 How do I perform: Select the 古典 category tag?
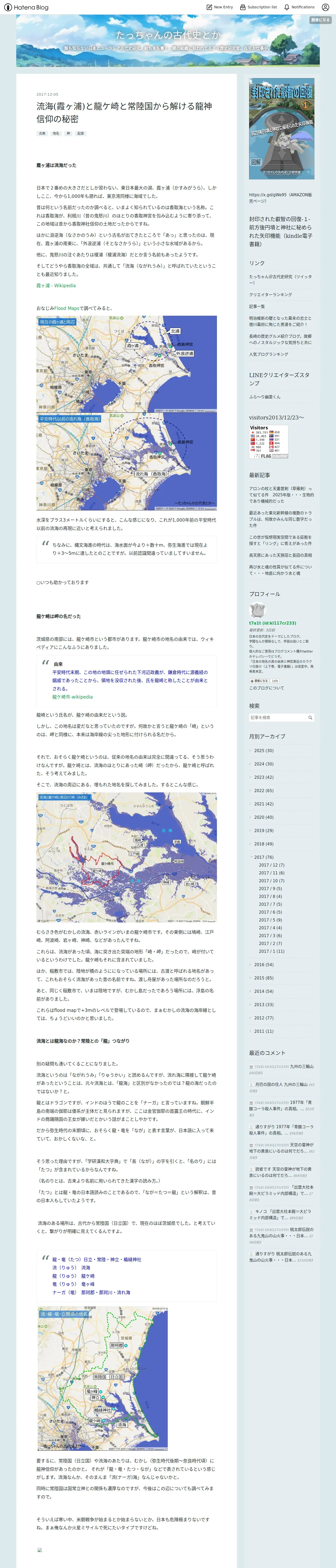coord(42,133)
